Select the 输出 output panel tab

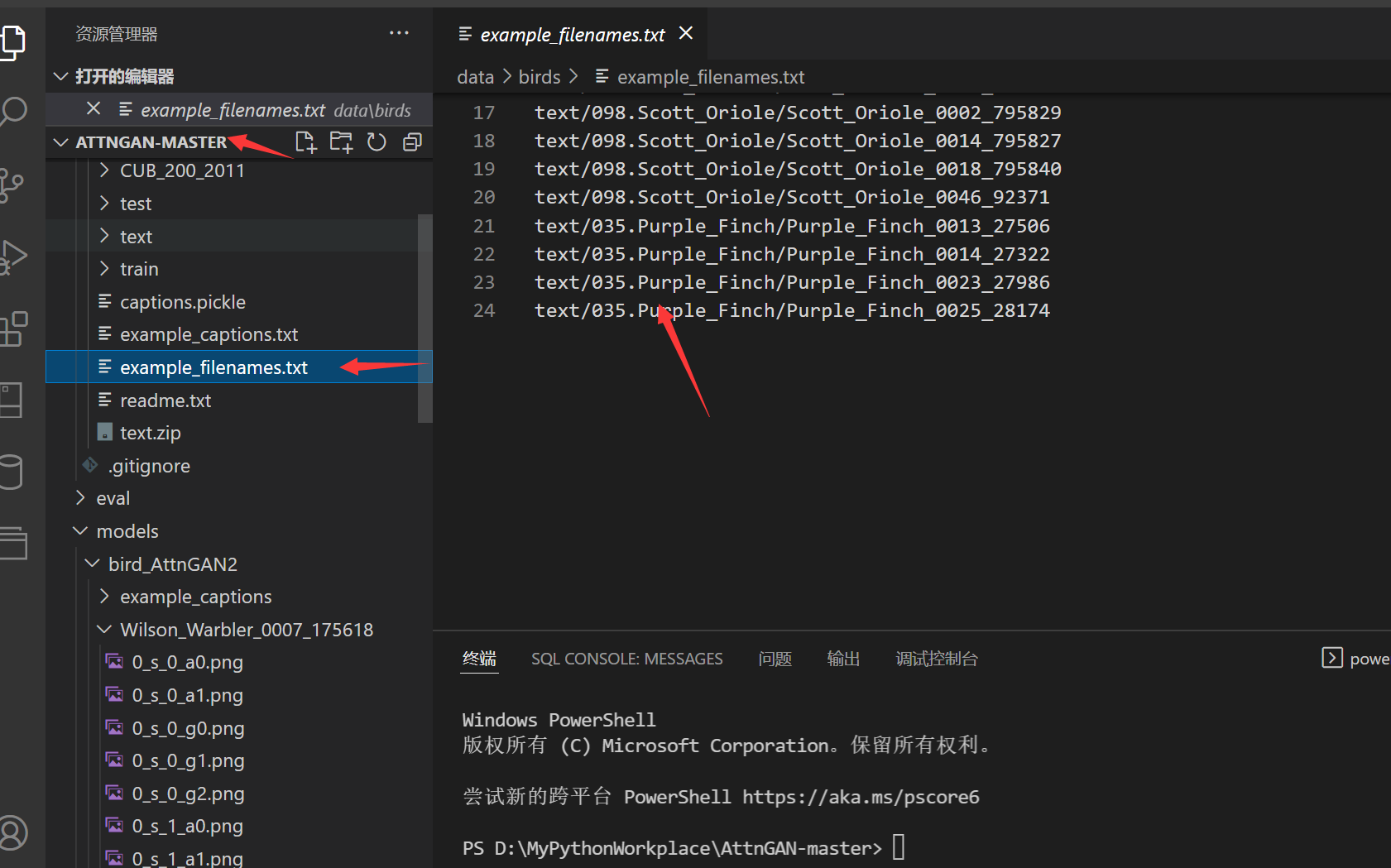click(x=843, y=659)
